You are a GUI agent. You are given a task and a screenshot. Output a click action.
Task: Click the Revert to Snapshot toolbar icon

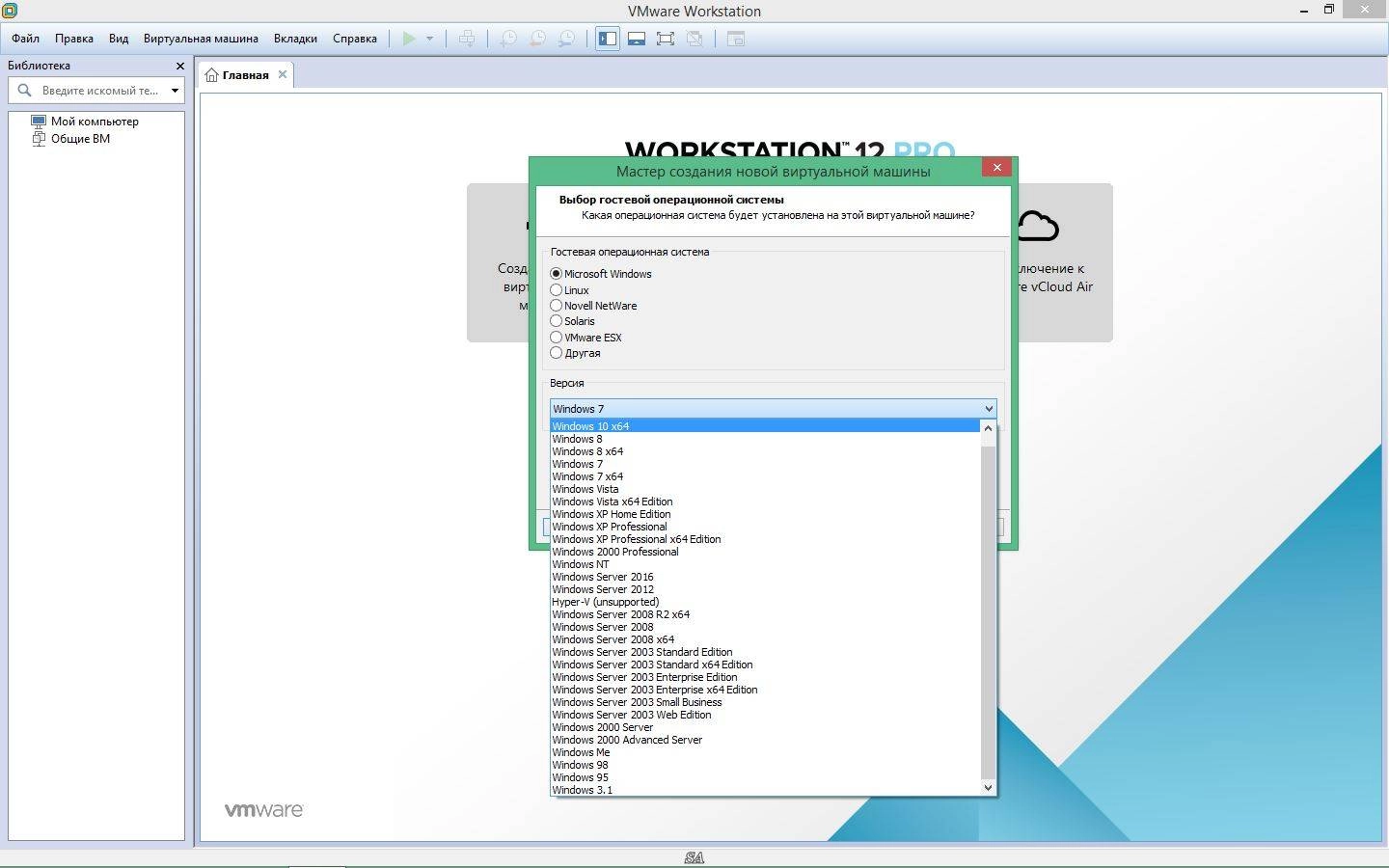click(x=537, y=39)
